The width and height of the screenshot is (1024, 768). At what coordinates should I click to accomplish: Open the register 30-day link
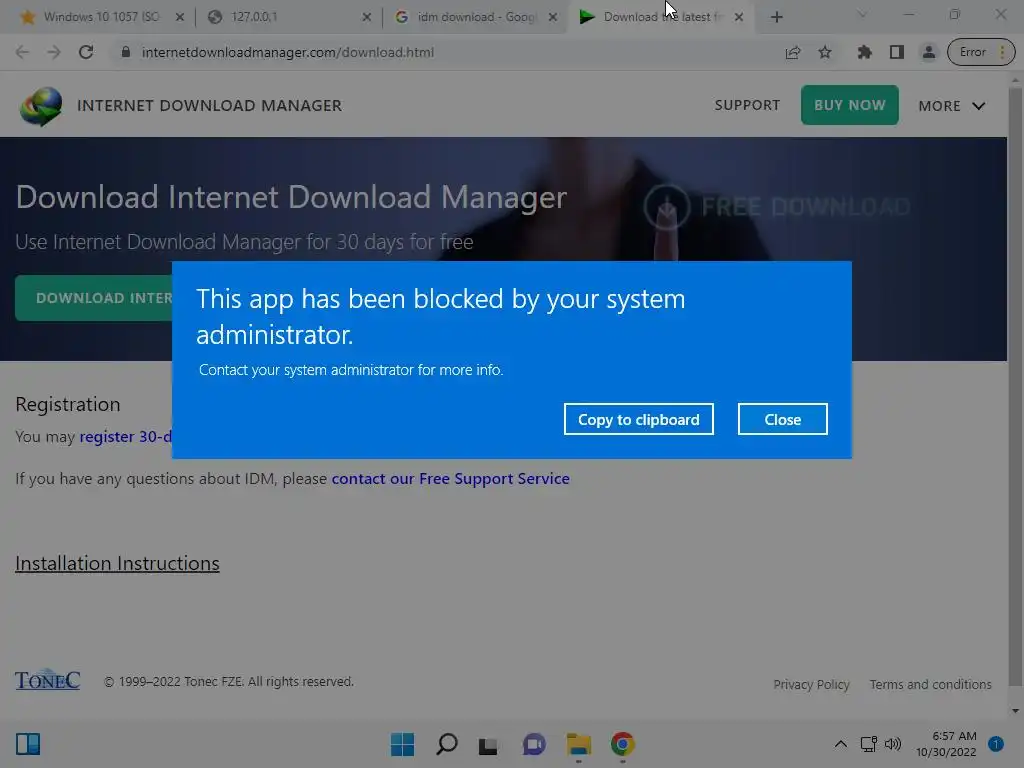[125, 436]
